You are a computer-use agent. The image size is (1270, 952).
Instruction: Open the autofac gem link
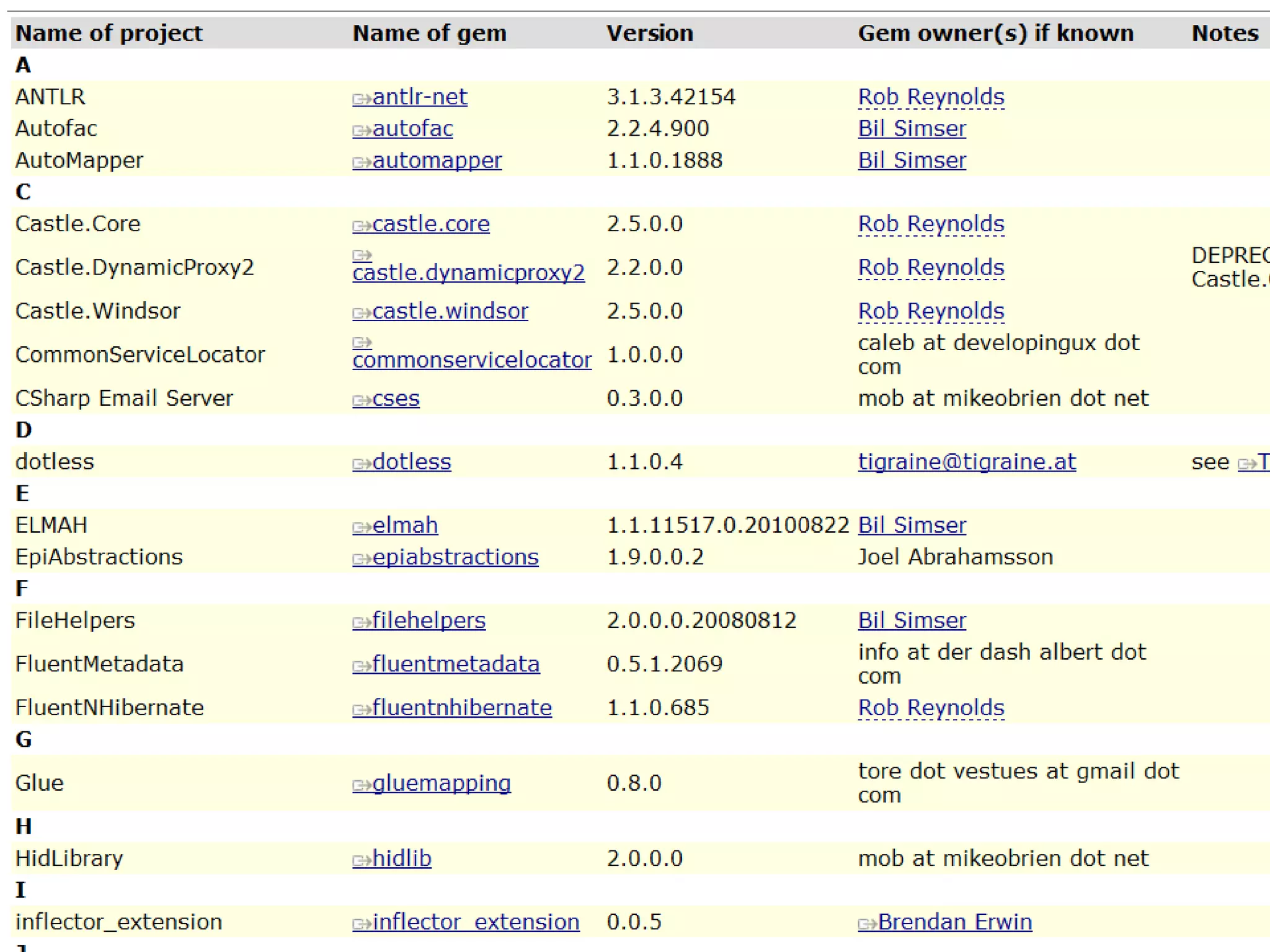coord(412,128)
